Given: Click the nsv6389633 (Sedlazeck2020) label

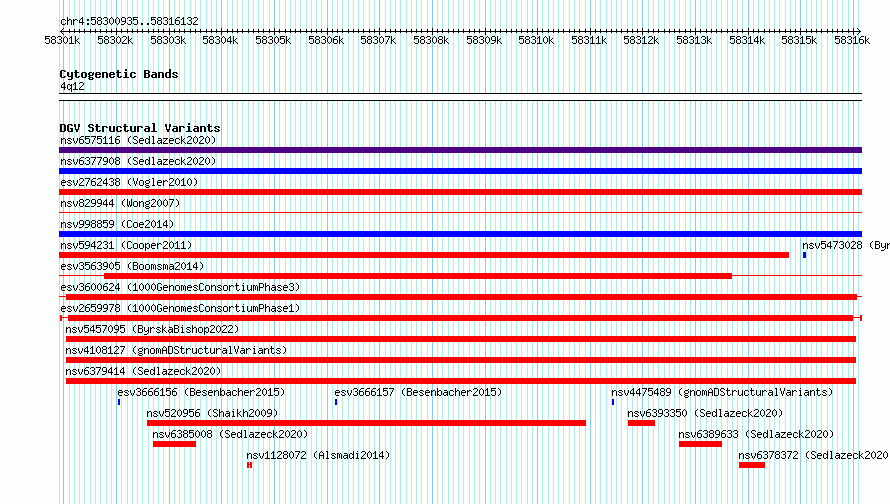Looking at the screenshot, I should coord(756,434).
